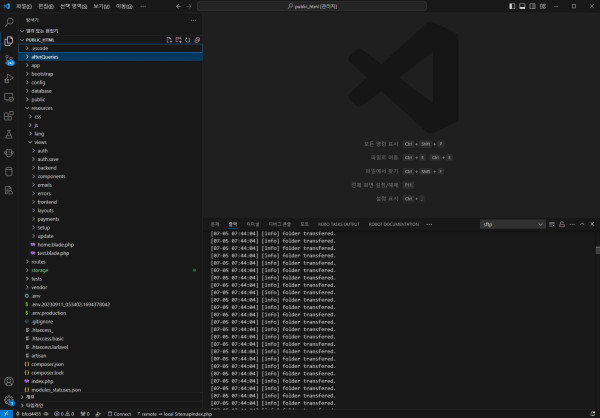Expand the vendor folder
The image size is (600, 418).
point(111,287)
